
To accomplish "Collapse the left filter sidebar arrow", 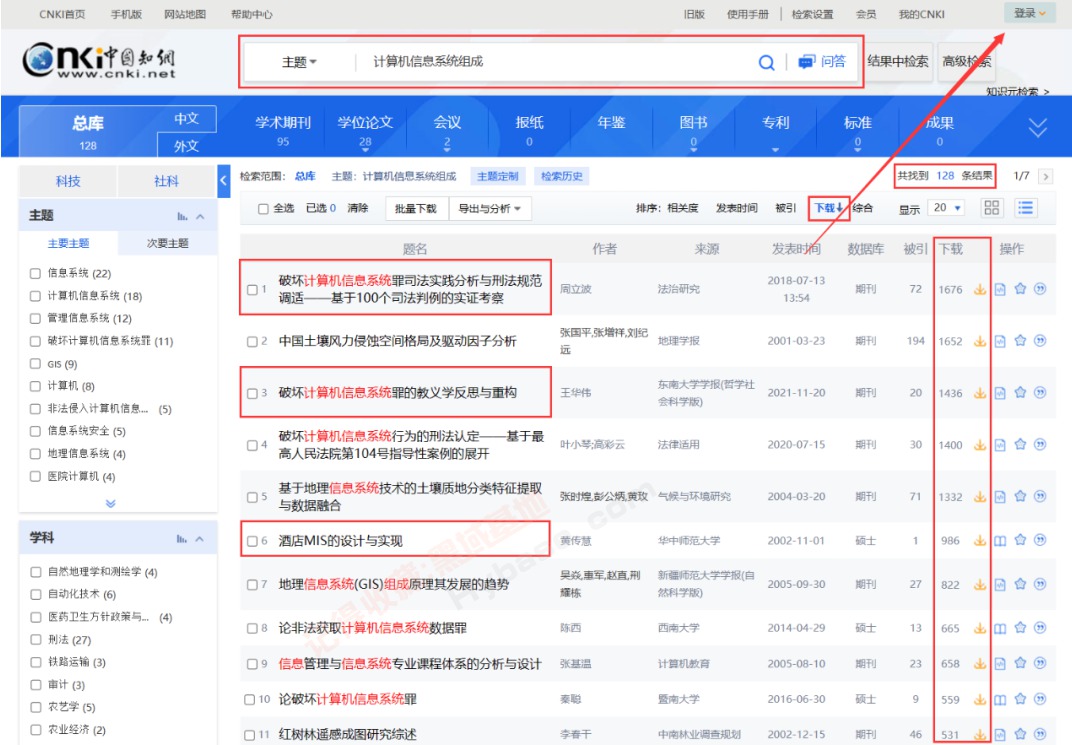I will (x=224, y=181).
